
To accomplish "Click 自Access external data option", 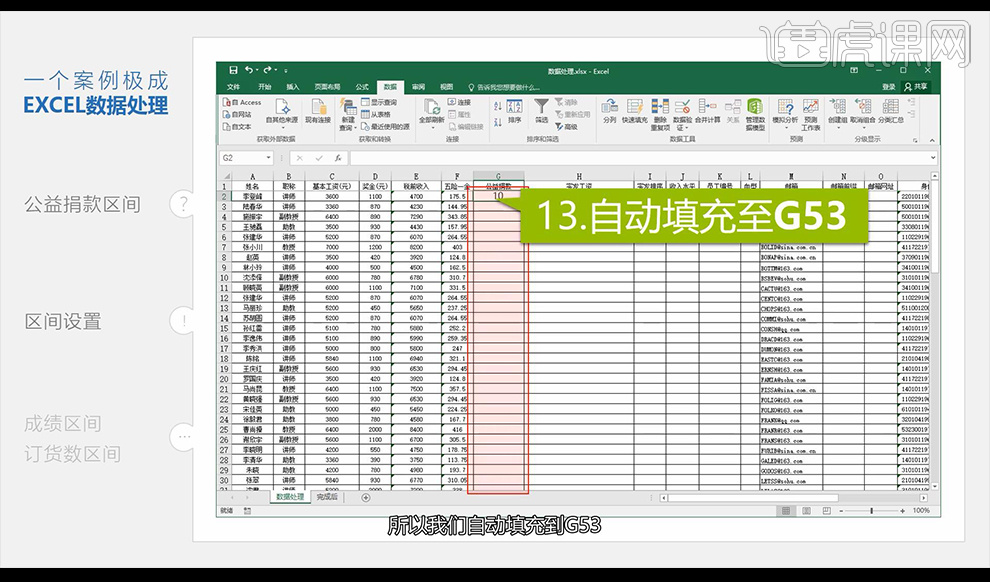I will click(x=243, y=102).
